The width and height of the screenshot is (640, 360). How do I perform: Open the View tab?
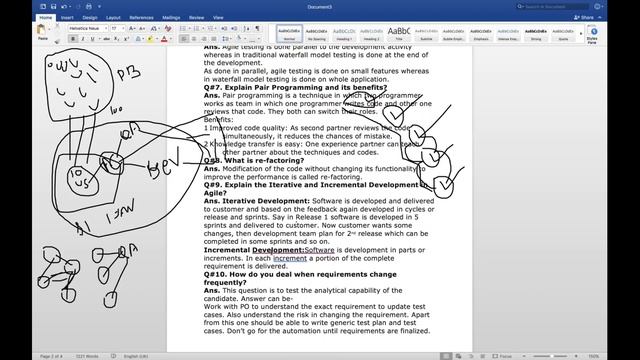[218, 18]
